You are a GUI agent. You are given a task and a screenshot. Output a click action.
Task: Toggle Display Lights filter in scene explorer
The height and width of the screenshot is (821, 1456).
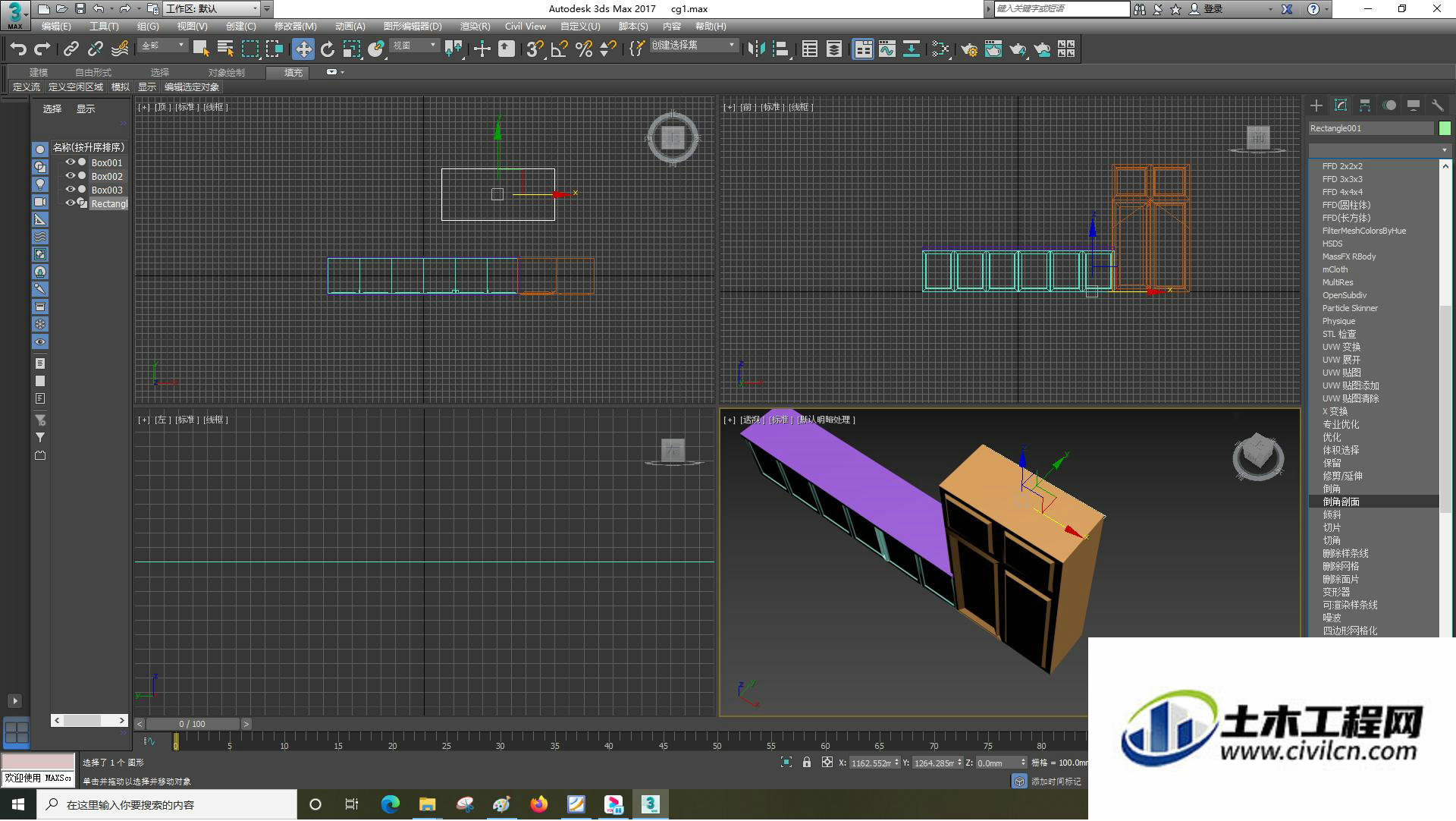point(40,184)
